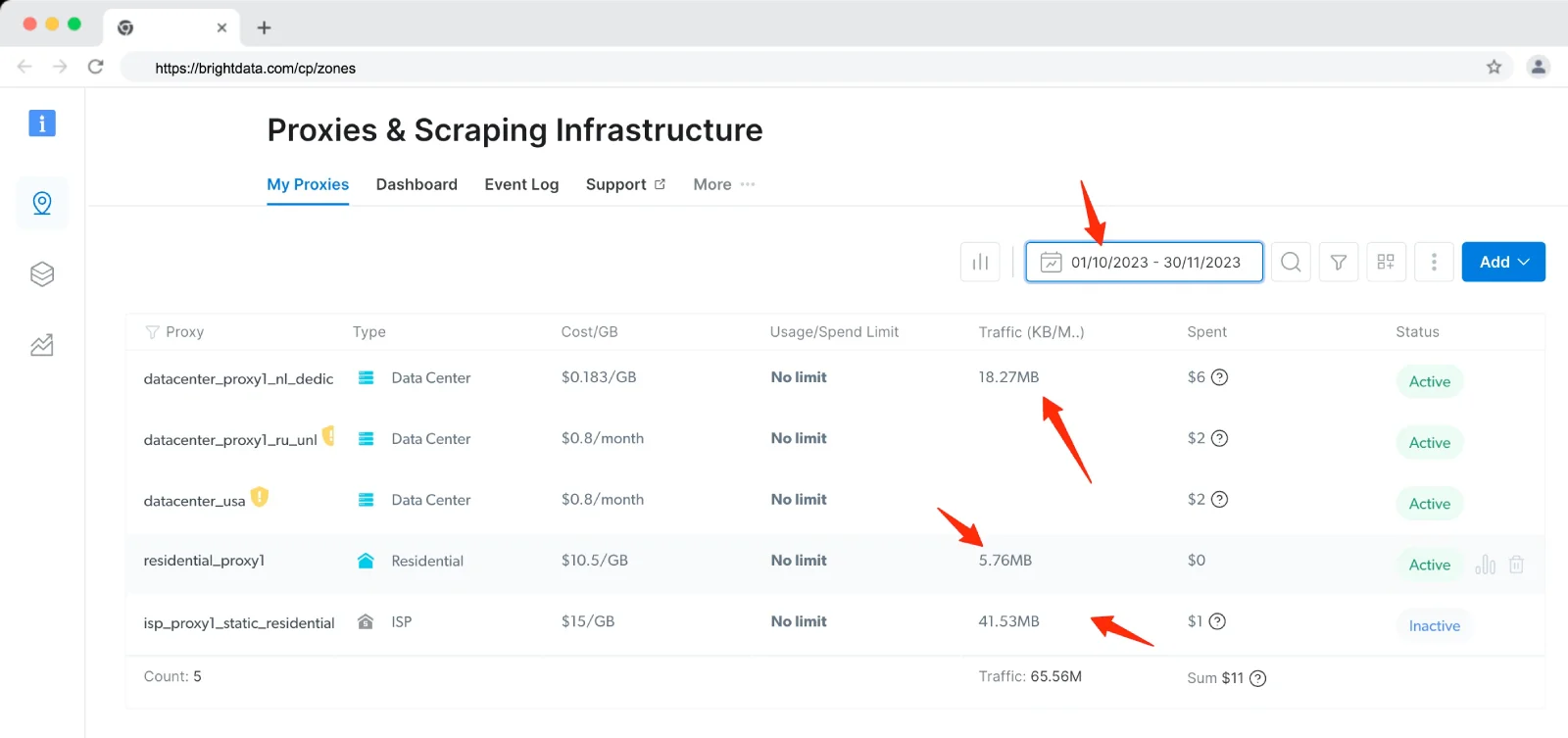
Task: Open layers icon in left sidebar
Action: click(42, 274)
